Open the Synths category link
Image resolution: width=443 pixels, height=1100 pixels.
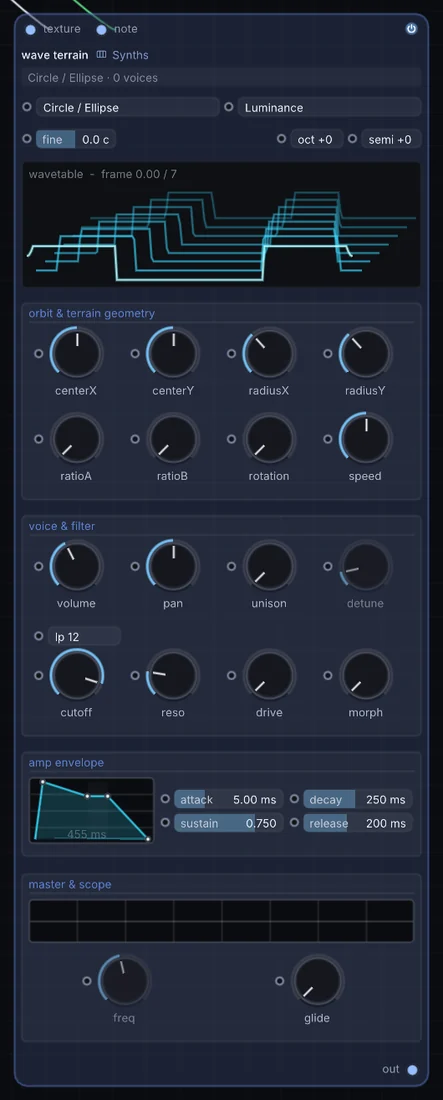pyautogui.click(x=131, y=55)
